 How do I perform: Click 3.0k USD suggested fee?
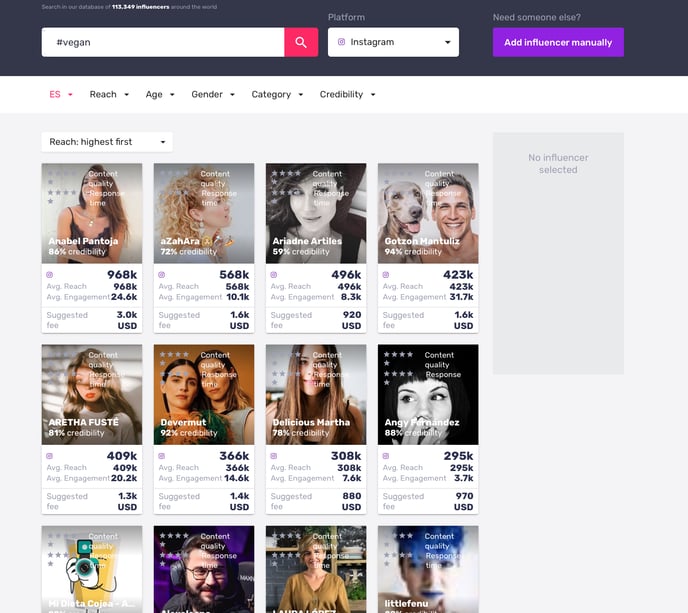click(x=127, y=320)
